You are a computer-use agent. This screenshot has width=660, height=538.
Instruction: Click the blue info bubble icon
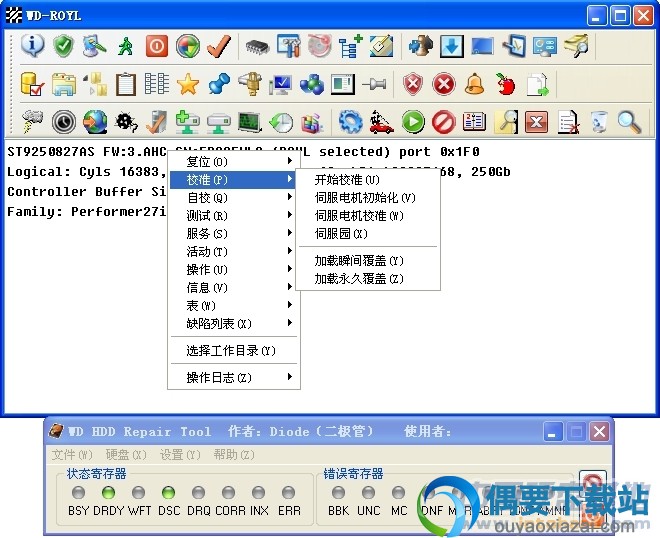tap(32, 45)
